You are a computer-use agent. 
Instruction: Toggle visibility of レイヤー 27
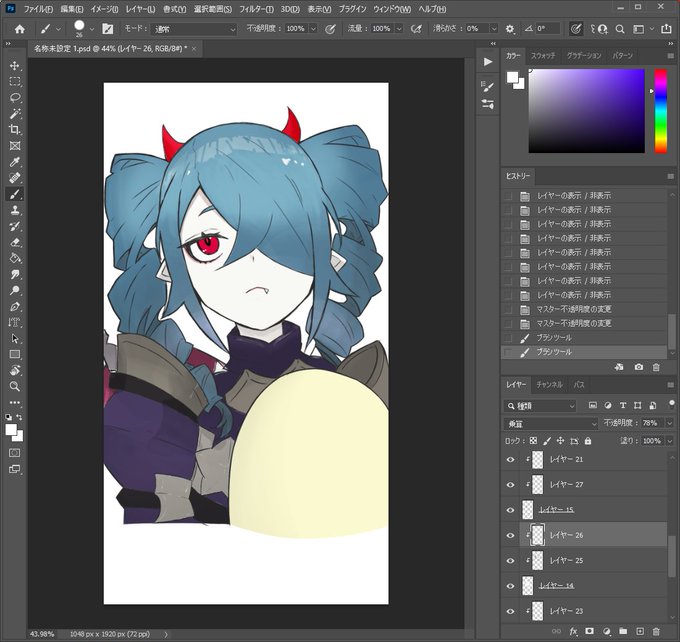pos(510,485)
